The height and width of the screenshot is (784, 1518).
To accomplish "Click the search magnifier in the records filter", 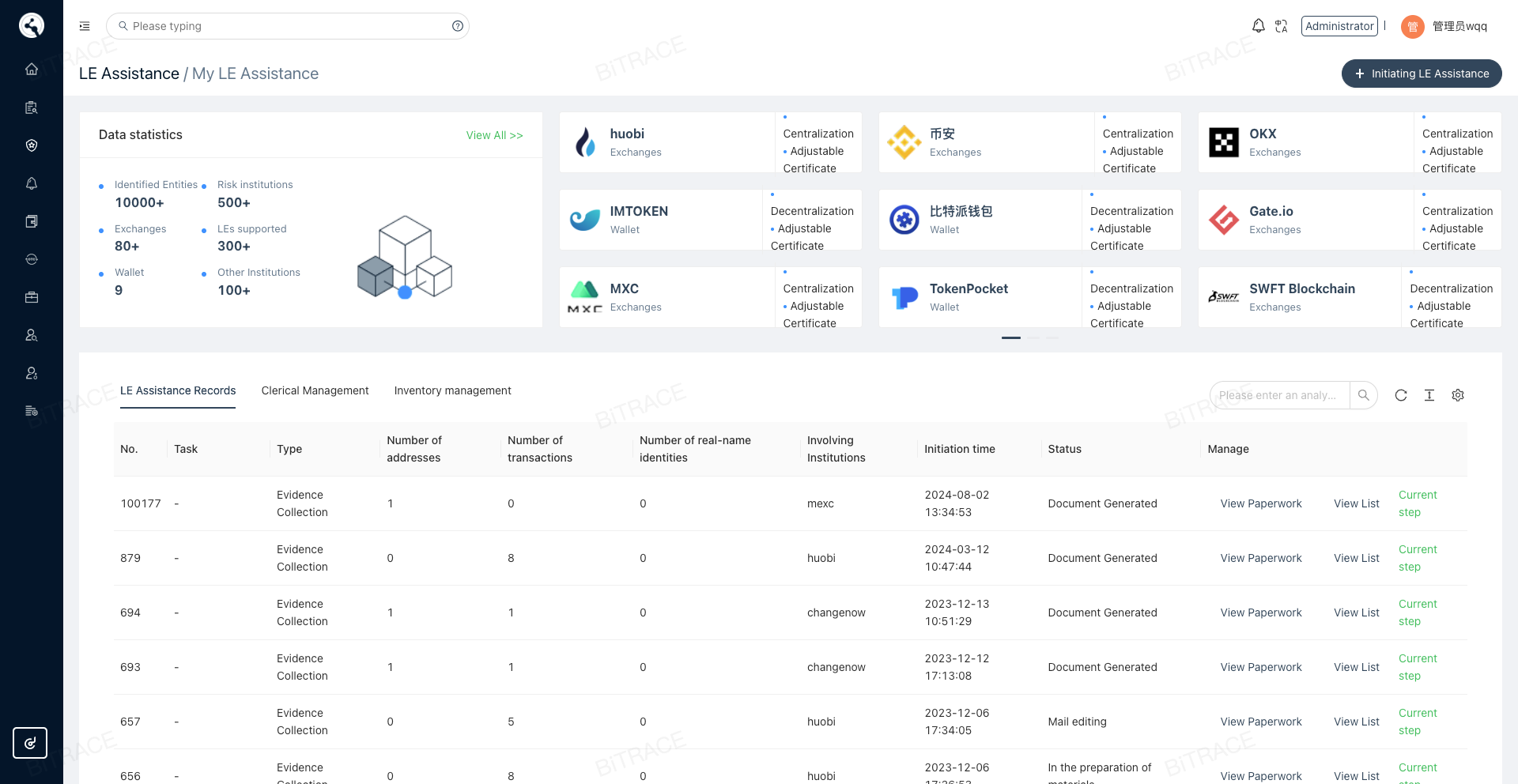I will (x=1364, y=395).
